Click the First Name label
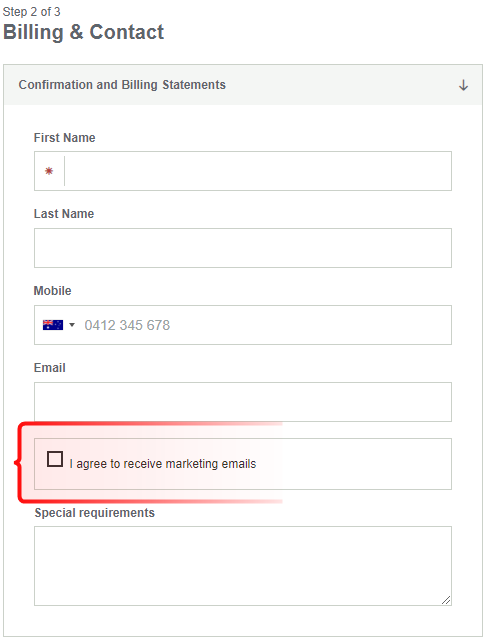Viewport: 484px width, 638px height. pyautogui.click(x=64, y=138)
